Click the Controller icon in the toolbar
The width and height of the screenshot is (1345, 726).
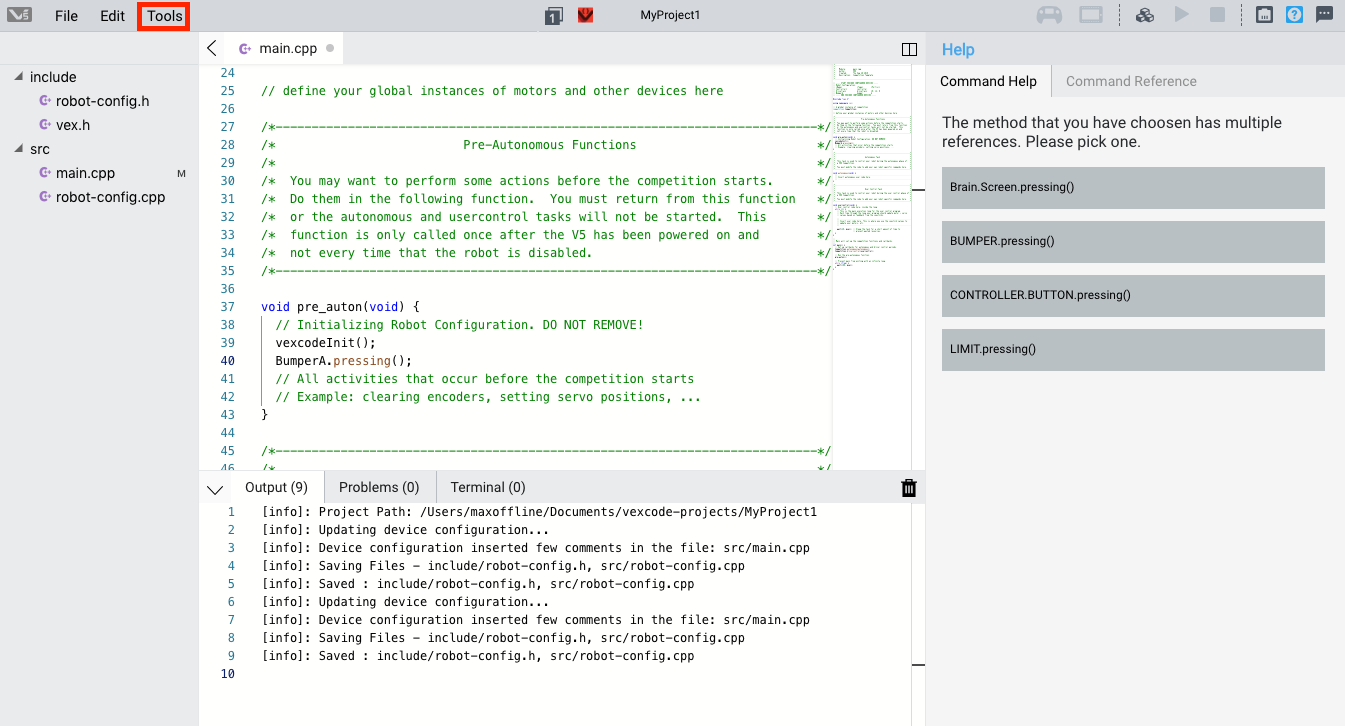point(1049,14)
